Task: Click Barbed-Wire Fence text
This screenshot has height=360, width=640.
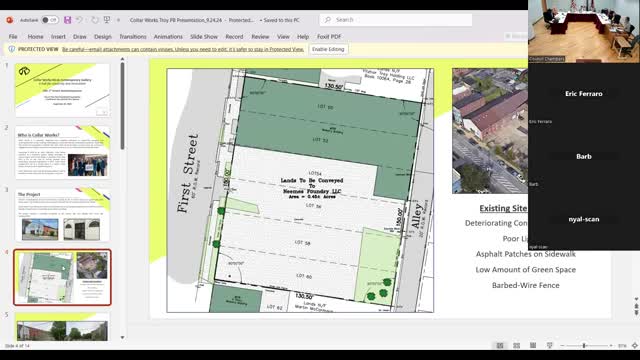Action: tap(526, 285)
